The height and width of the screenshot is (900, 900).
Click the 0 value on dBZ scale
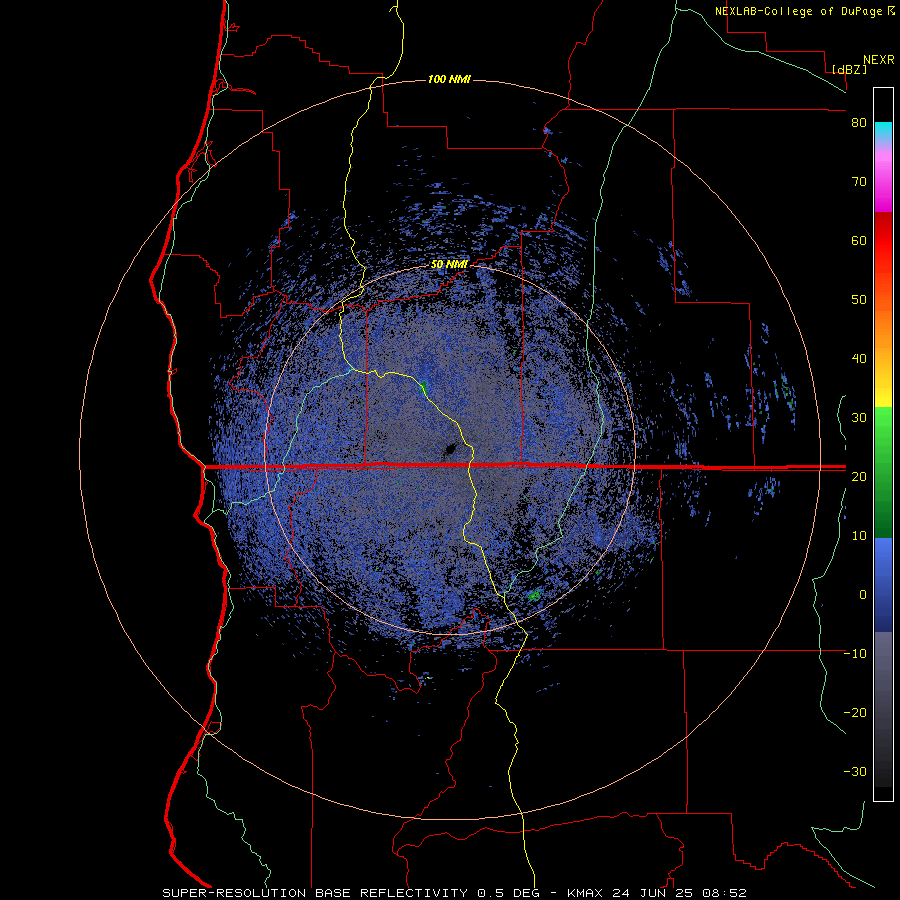point(863,595)
